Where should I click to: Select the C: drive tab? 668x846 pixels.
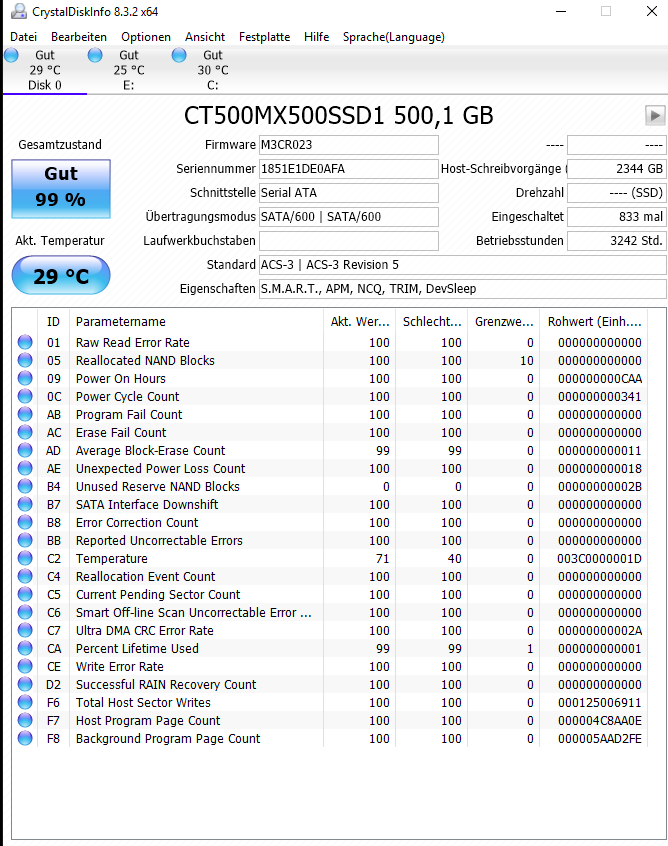point(213,70)
